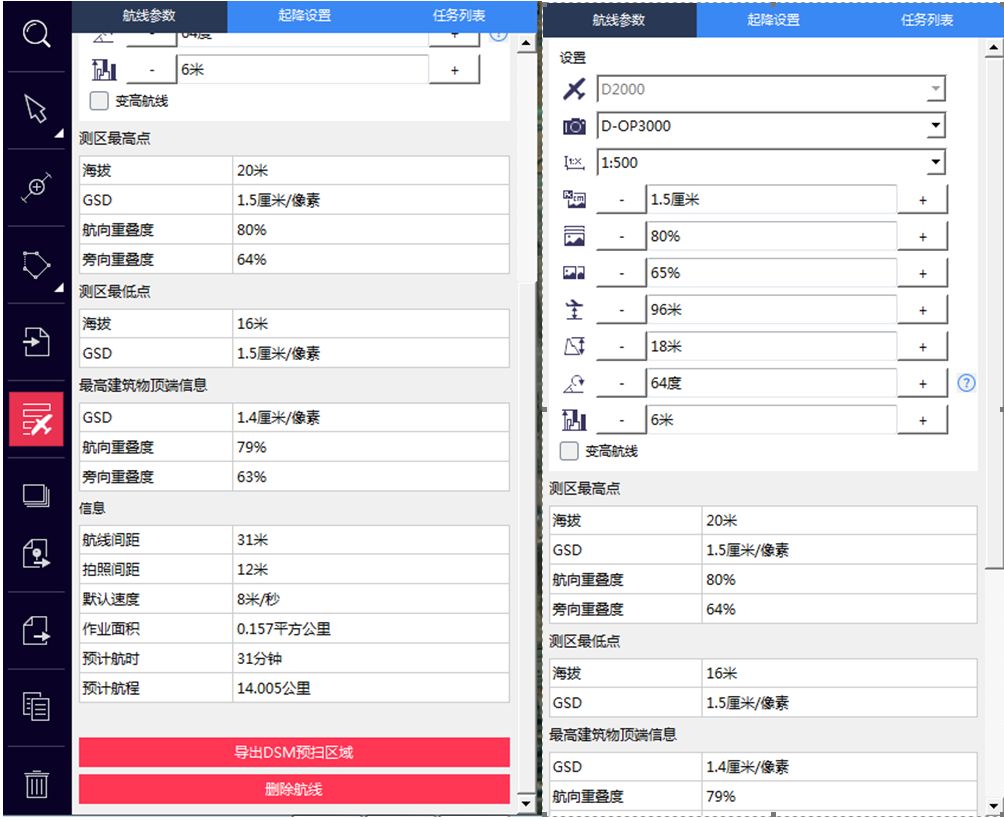Open the task list document icon
This screenshot has width=1004, height=820.
(36, 707)
